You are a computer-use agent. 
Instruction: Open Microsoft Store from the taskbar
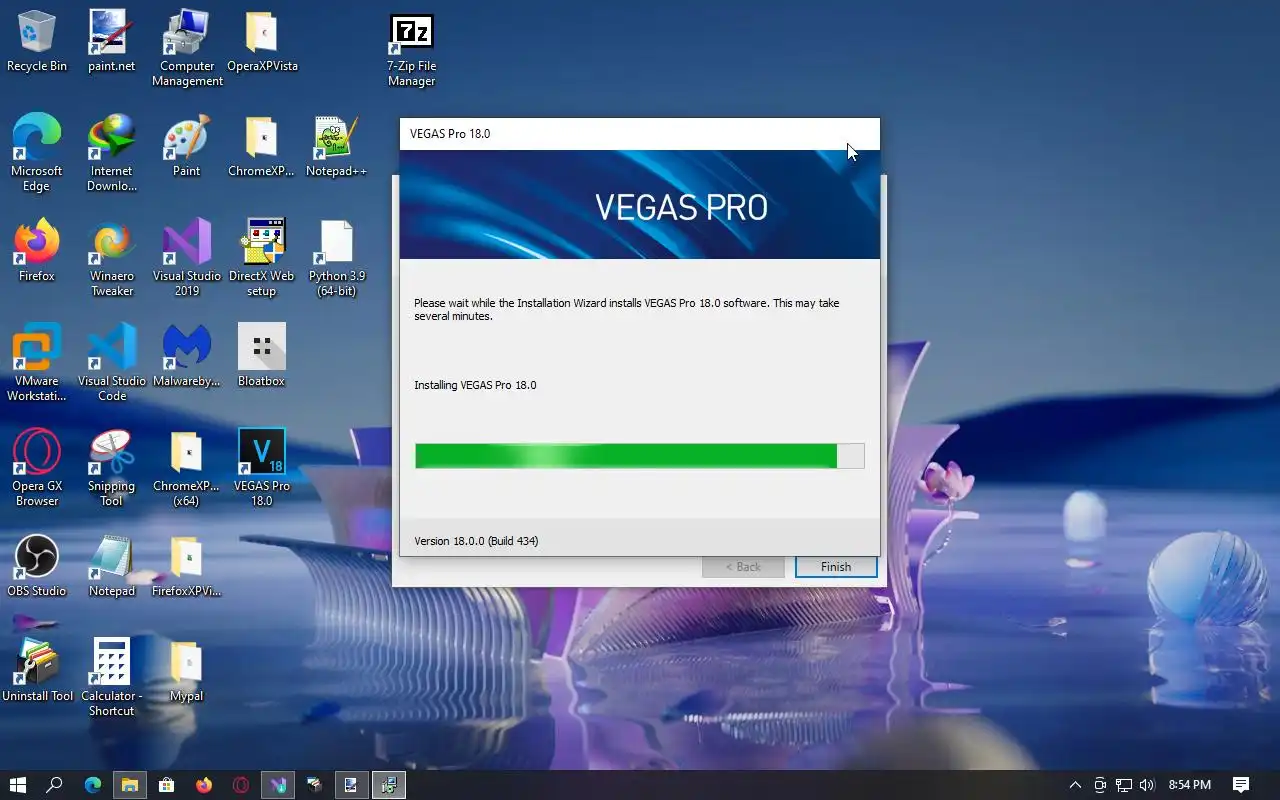pos(166,785)
